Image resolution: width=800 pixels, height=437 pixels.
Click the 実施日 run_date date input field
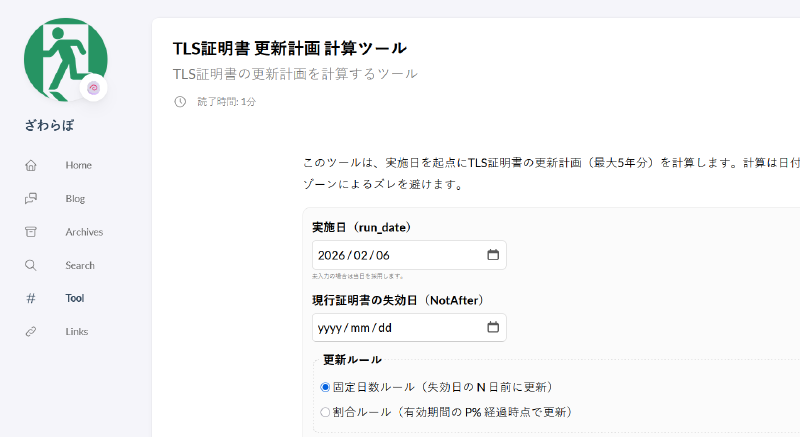point(409,255)
